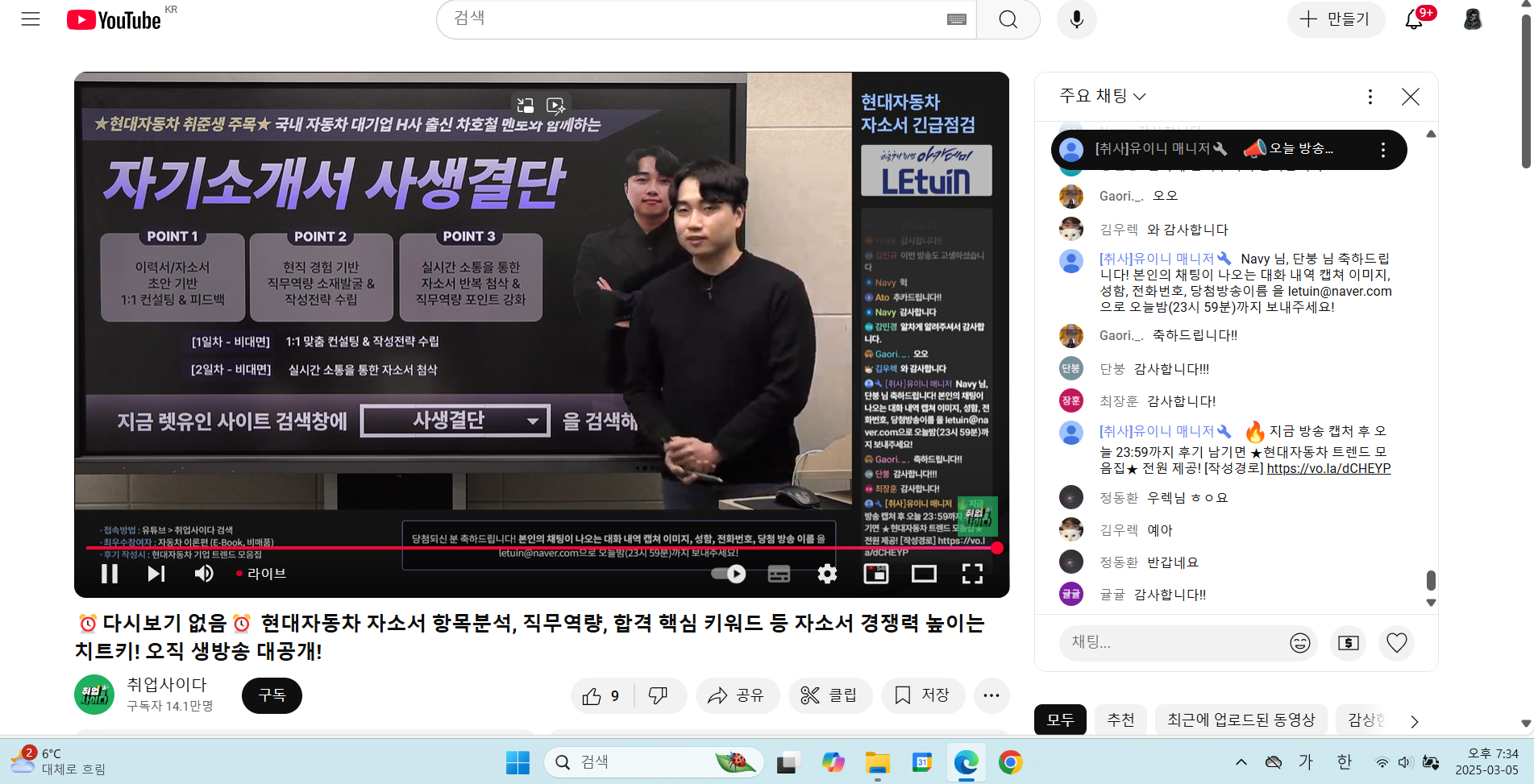
Task: Go to the YouTube home logo
Action: tap(114, 20)
